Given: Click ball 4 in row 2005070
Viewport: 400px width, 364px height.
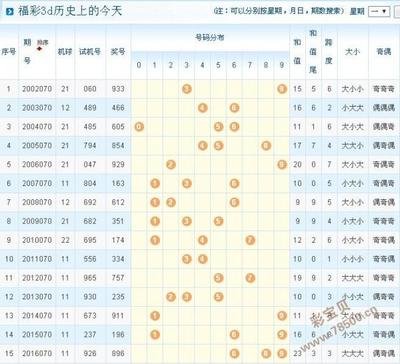Looking at the screenshot, I should (x=203, y=146).
